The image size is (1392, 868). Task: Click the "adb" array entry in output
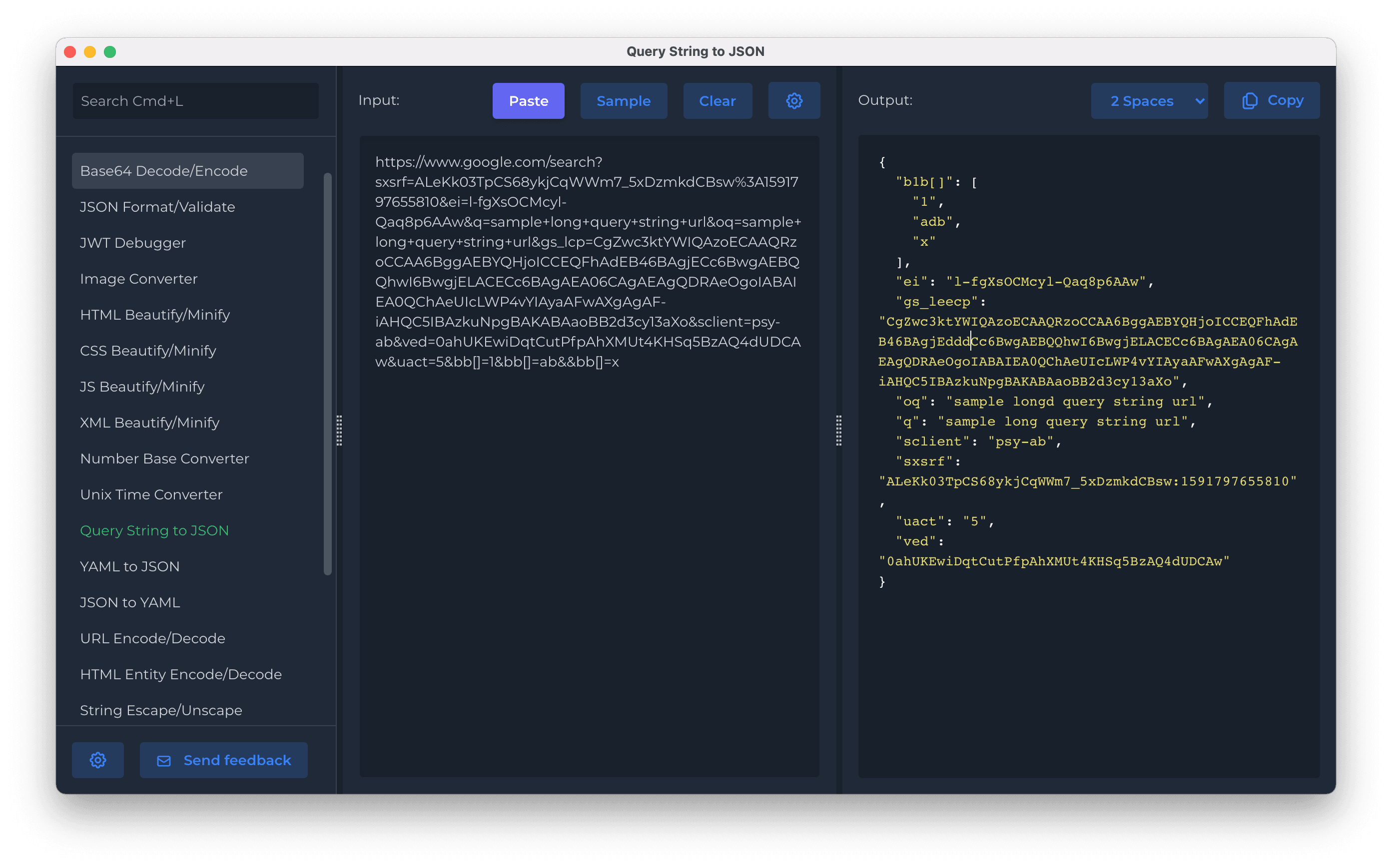pyautogui.click(x=933, y=222)
